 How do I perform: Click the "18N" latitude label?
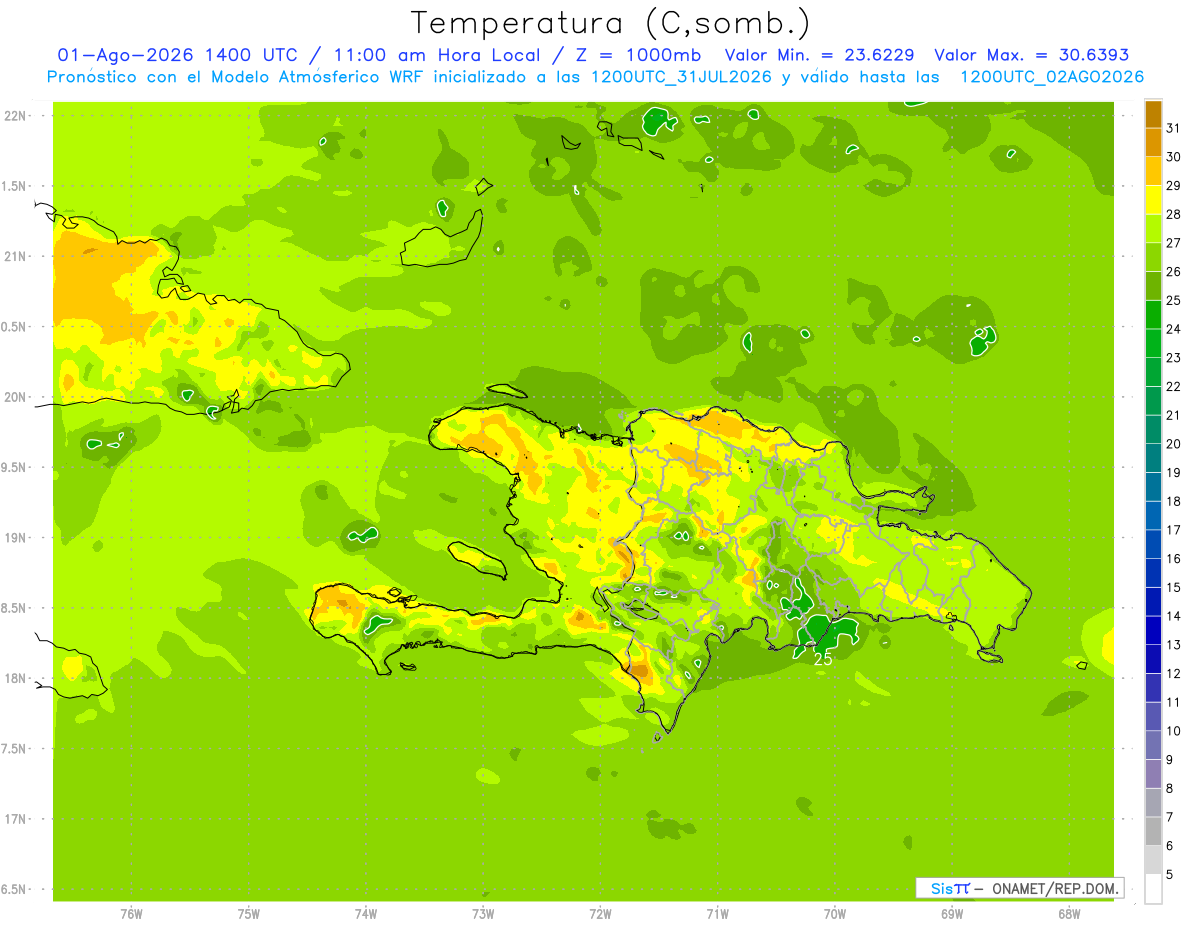click(x=14, y=678)
